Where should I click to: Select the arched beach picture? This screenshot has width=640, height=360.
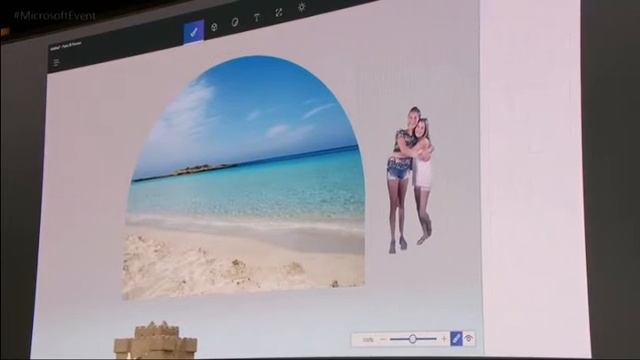point(244,178)
